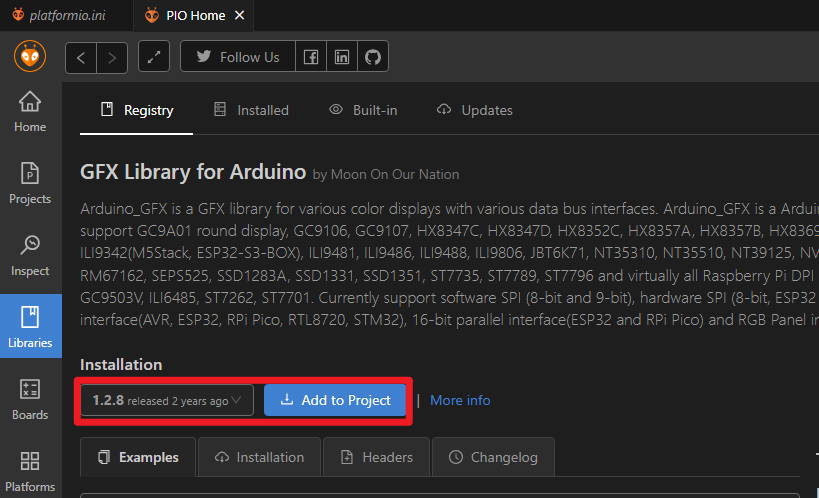
Task: Go forward with the right arrow button
Action: pos(112,57)
